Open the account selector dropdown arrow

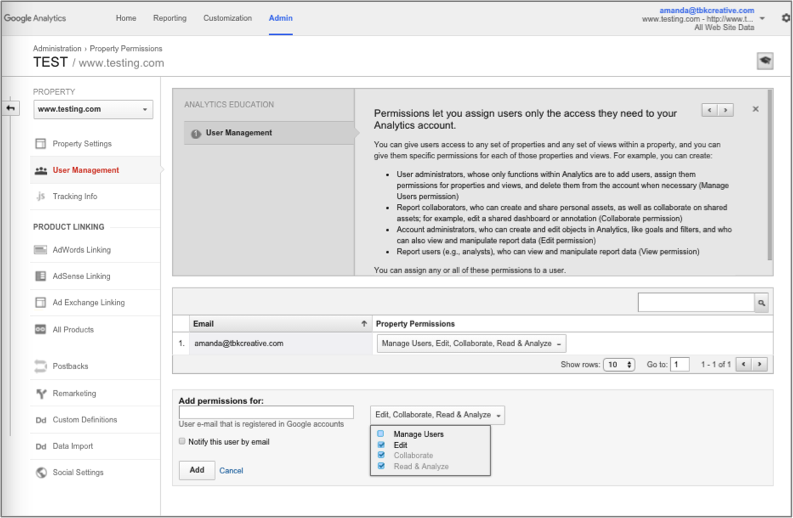(x=762, y=19)
